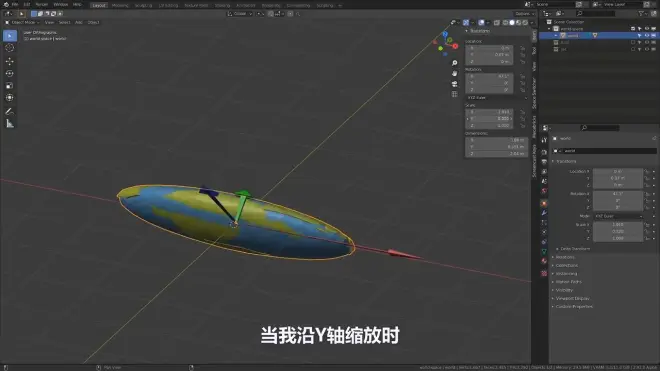Expand the Relations panel
The image size is (660, 371).
[564, 257]
